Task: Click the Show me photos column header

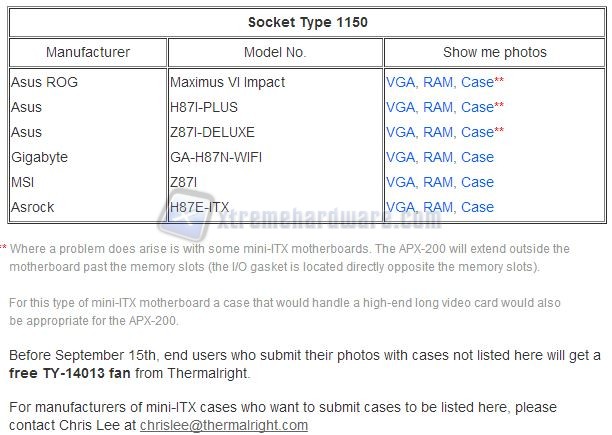Action: coord(495,52)
